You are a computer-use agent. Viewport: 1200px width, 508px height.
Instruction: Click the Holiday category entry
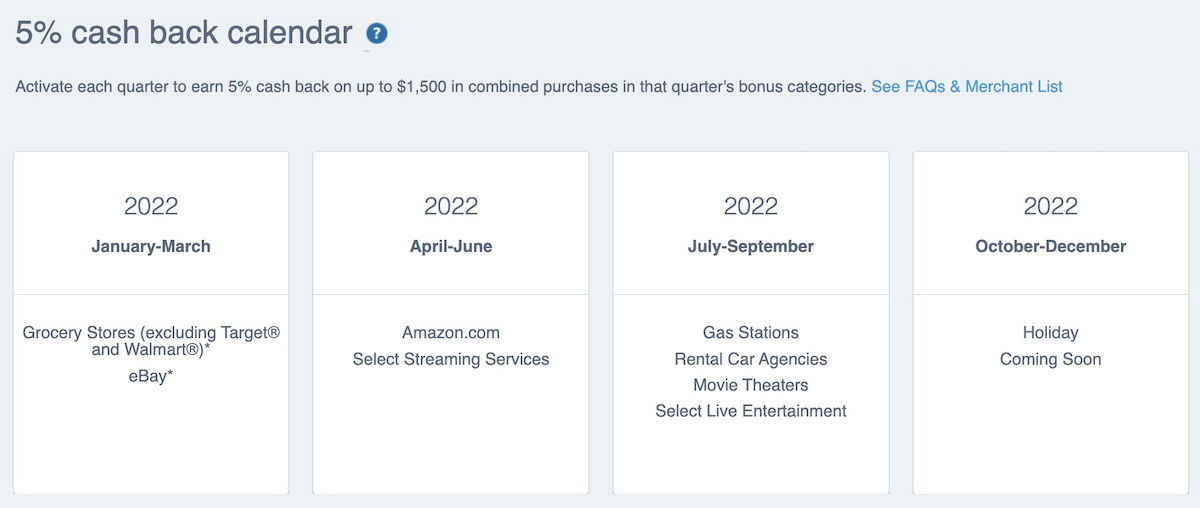[1051, 333]
